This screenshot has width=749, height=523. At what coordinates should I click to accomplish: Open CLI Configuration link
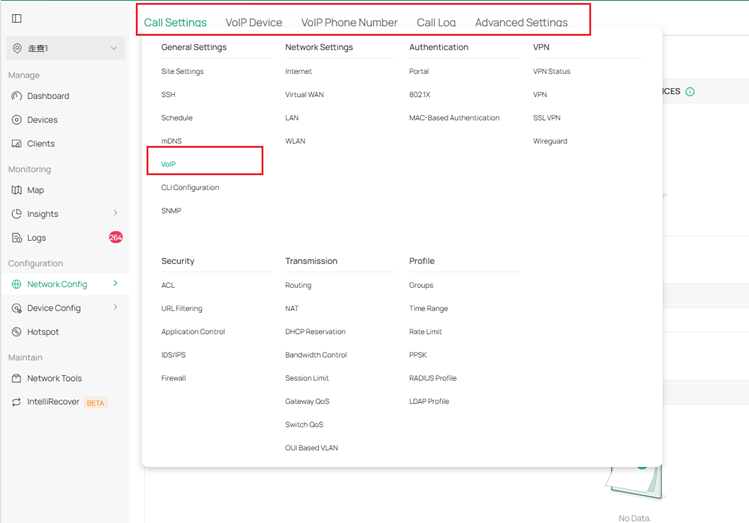pos(190,188)
